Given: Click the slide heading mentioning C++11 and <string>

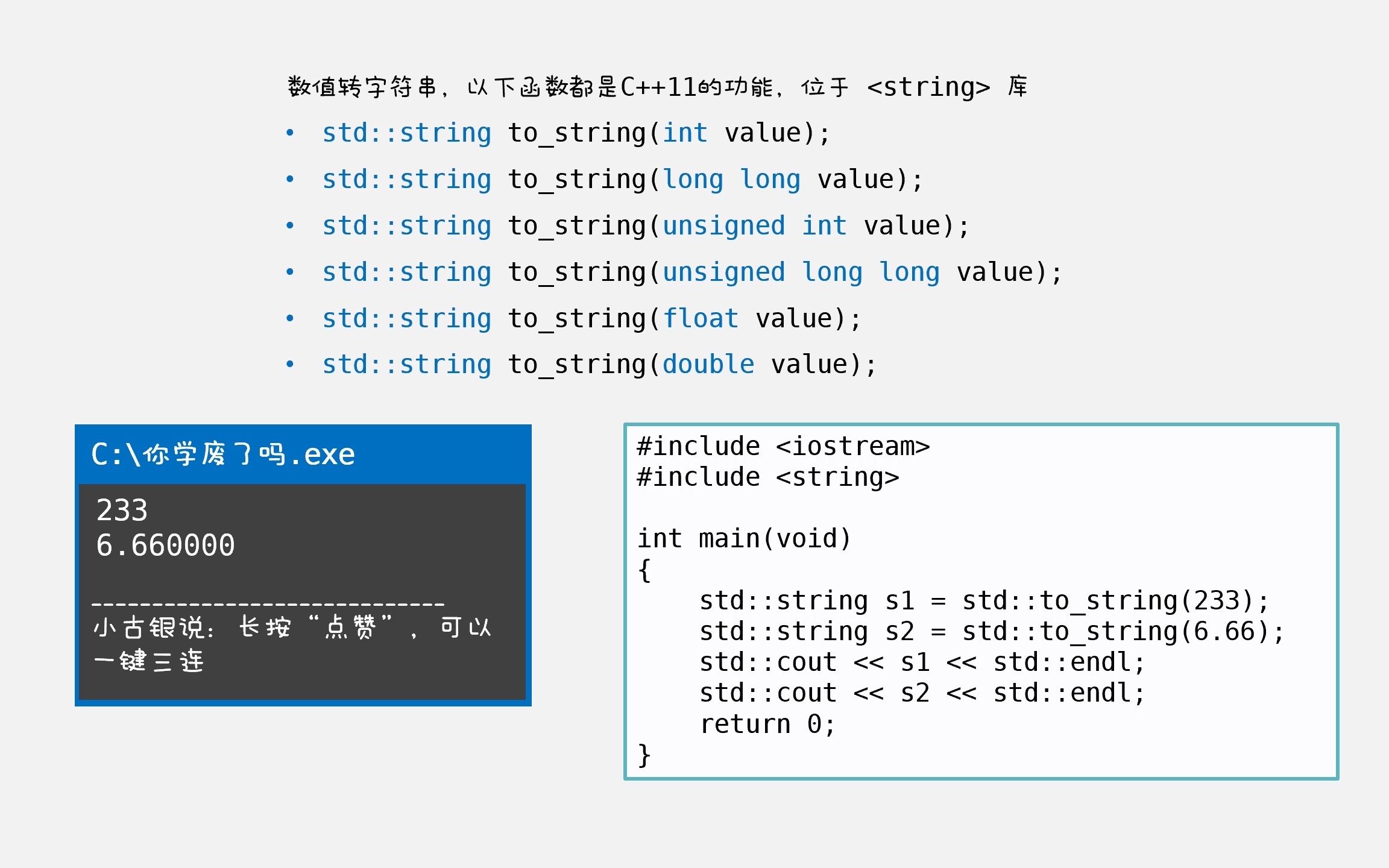Looking at the screenshot, I should point(657,87).
